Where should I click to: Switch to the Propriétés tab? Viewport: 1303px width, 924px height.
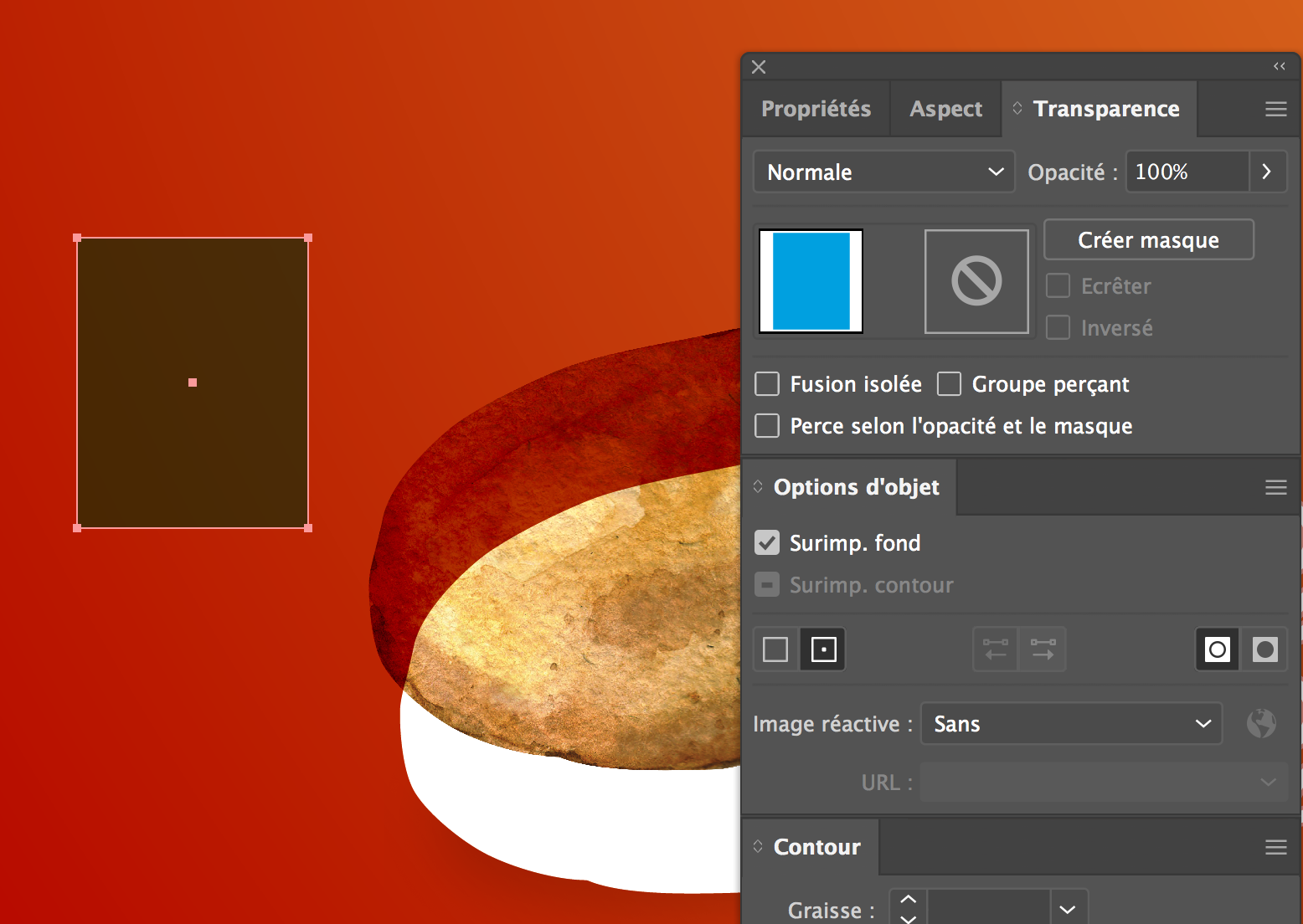click(816, 108)
